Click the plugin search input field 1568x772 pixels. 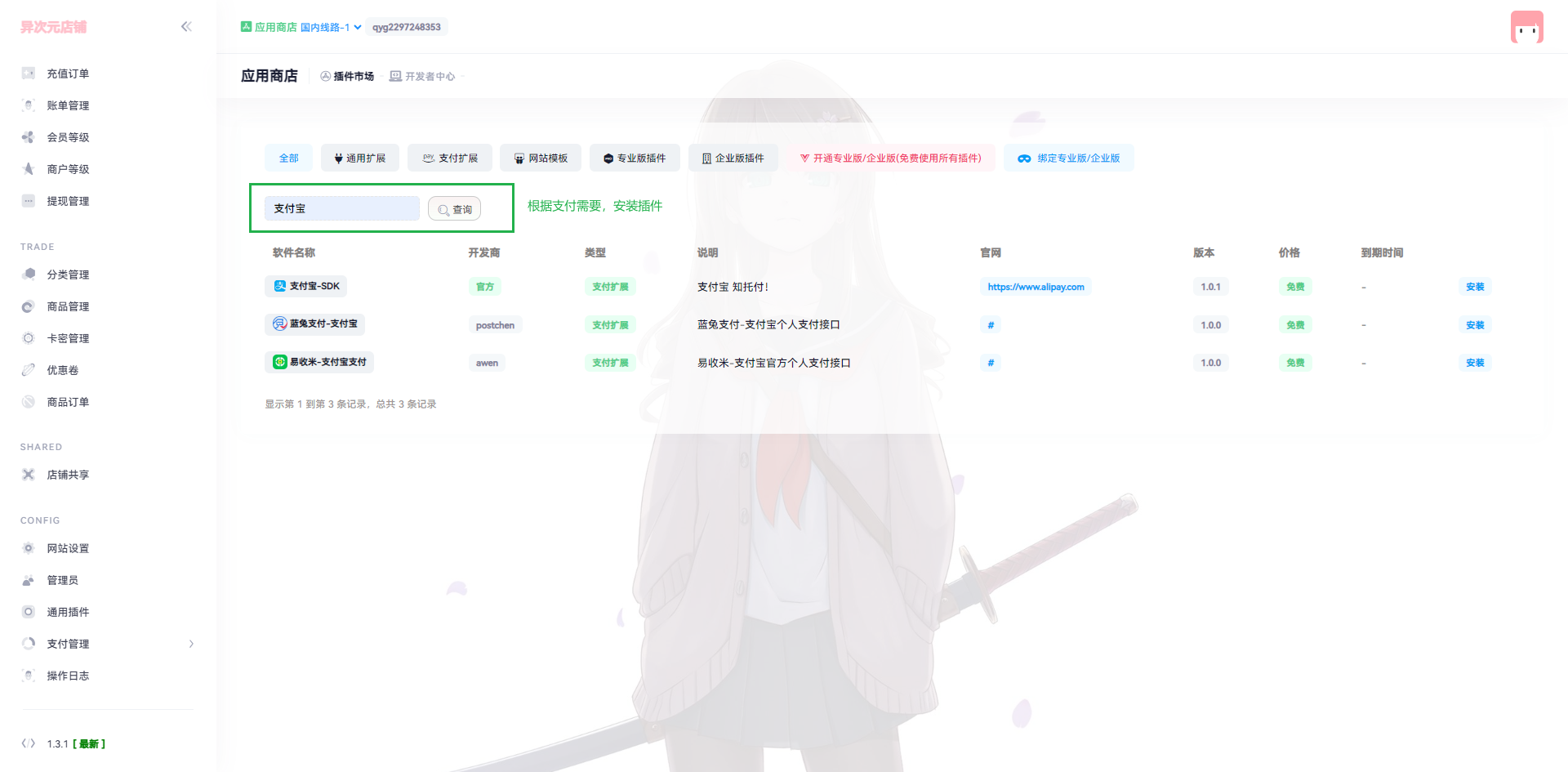coord(341,209)
